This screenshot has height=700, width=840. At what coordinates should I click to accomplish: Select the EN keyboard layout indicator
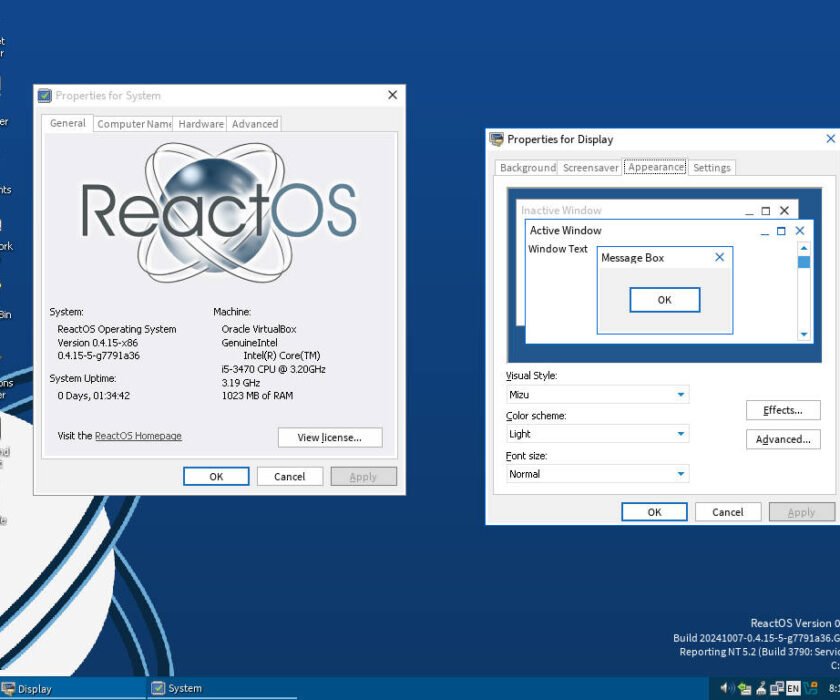coord(793,689)
